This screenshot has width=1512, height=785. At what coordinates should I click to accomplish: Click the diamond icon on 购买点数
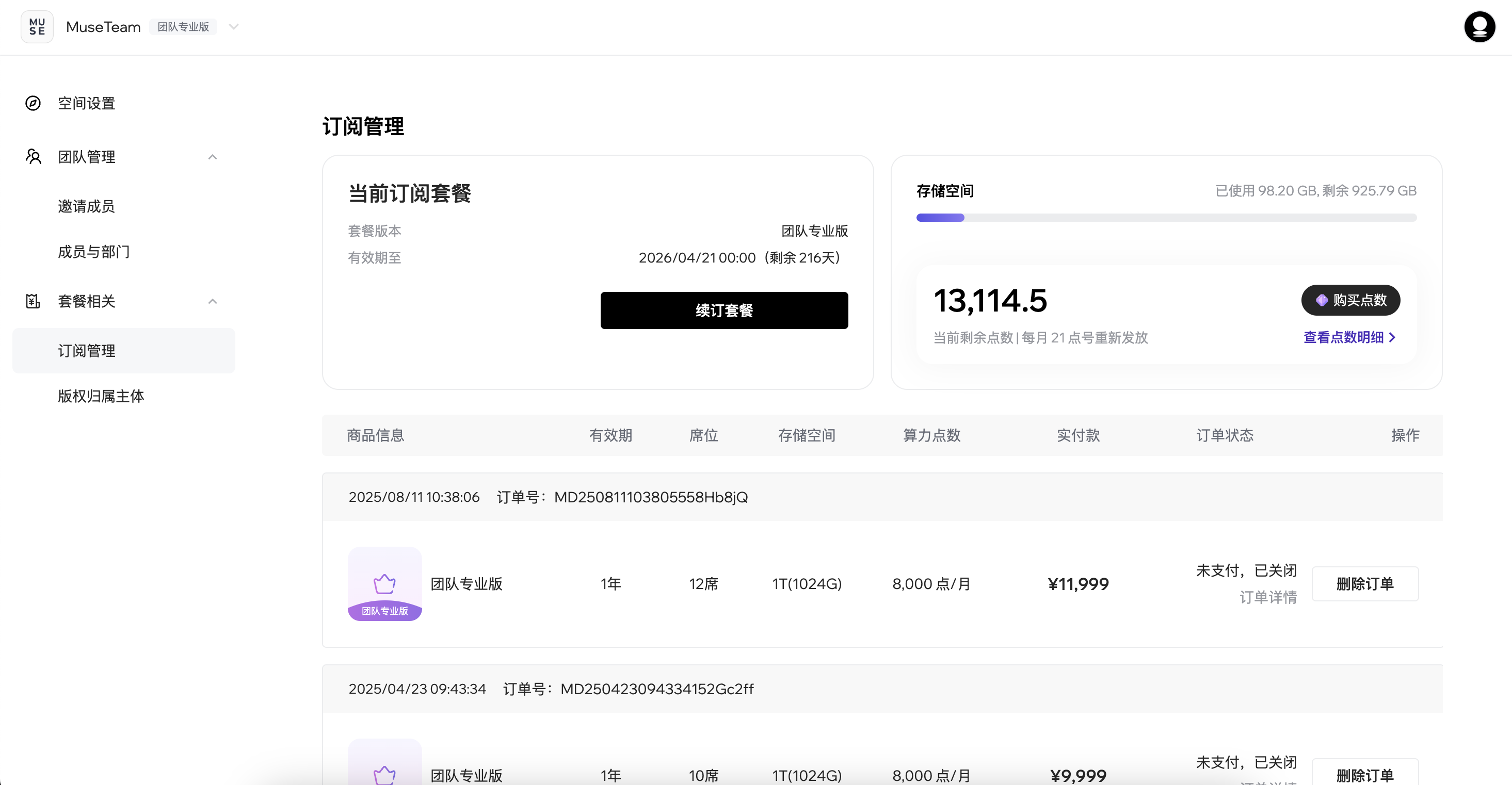point(1322,300)
